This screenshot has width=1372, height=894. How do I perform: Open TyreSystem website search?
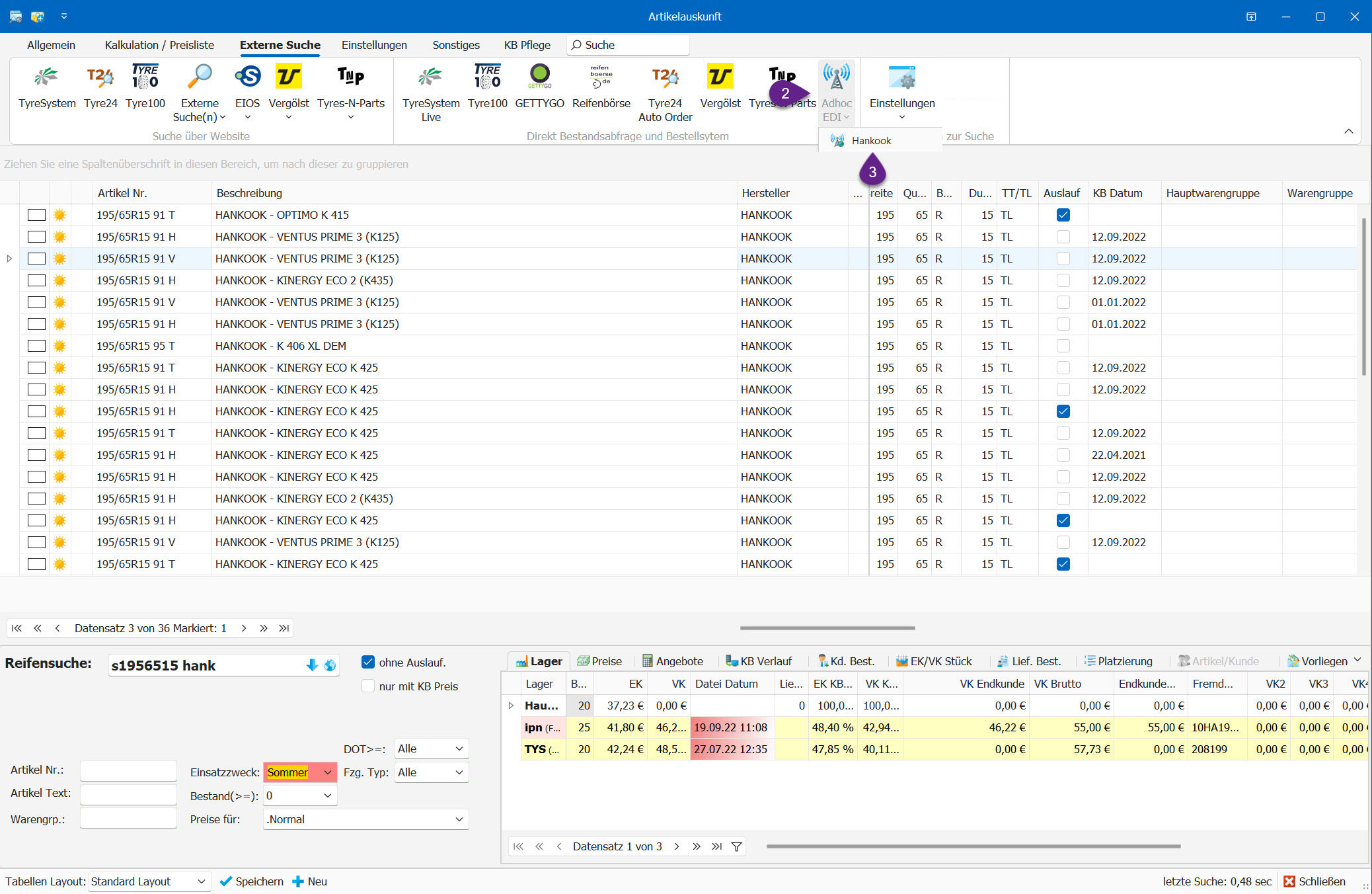click(x=47, y=87)
